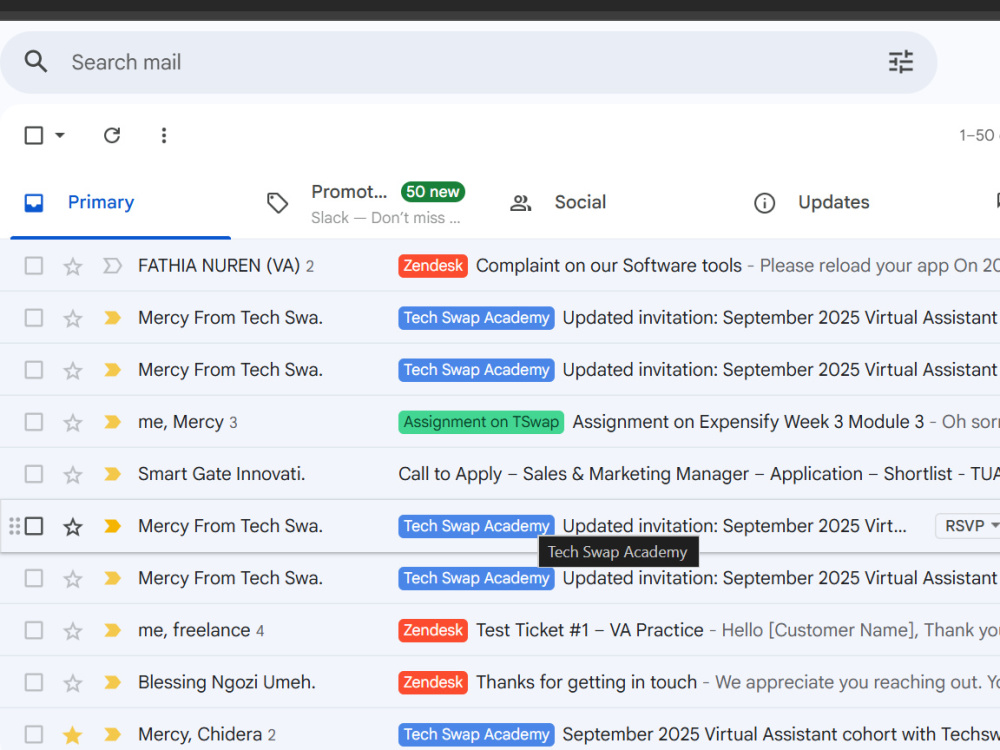The width and height of the screenshot is (1000, 750).
Task: Toggle importance marker on the RSVP email row
Action: 112,526
